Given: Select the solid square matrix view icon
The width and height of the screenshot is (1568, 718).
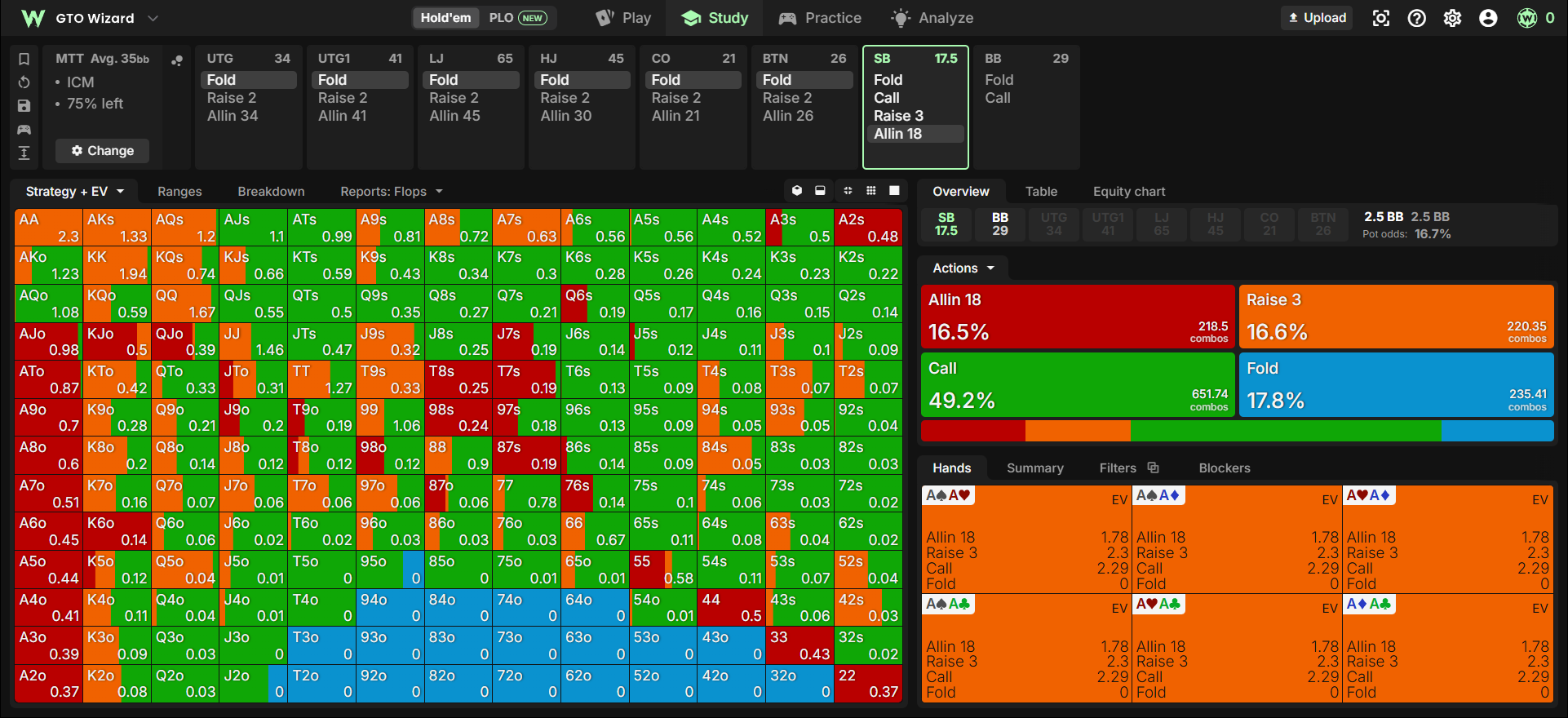Looking at the screenshot, I should point(894,191).
